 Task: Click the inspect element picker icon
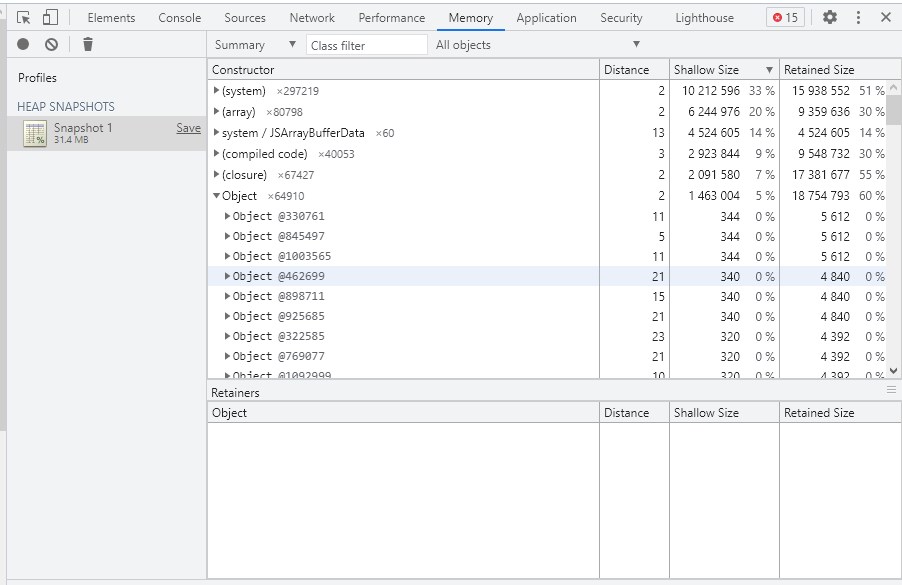coord(24,18)
